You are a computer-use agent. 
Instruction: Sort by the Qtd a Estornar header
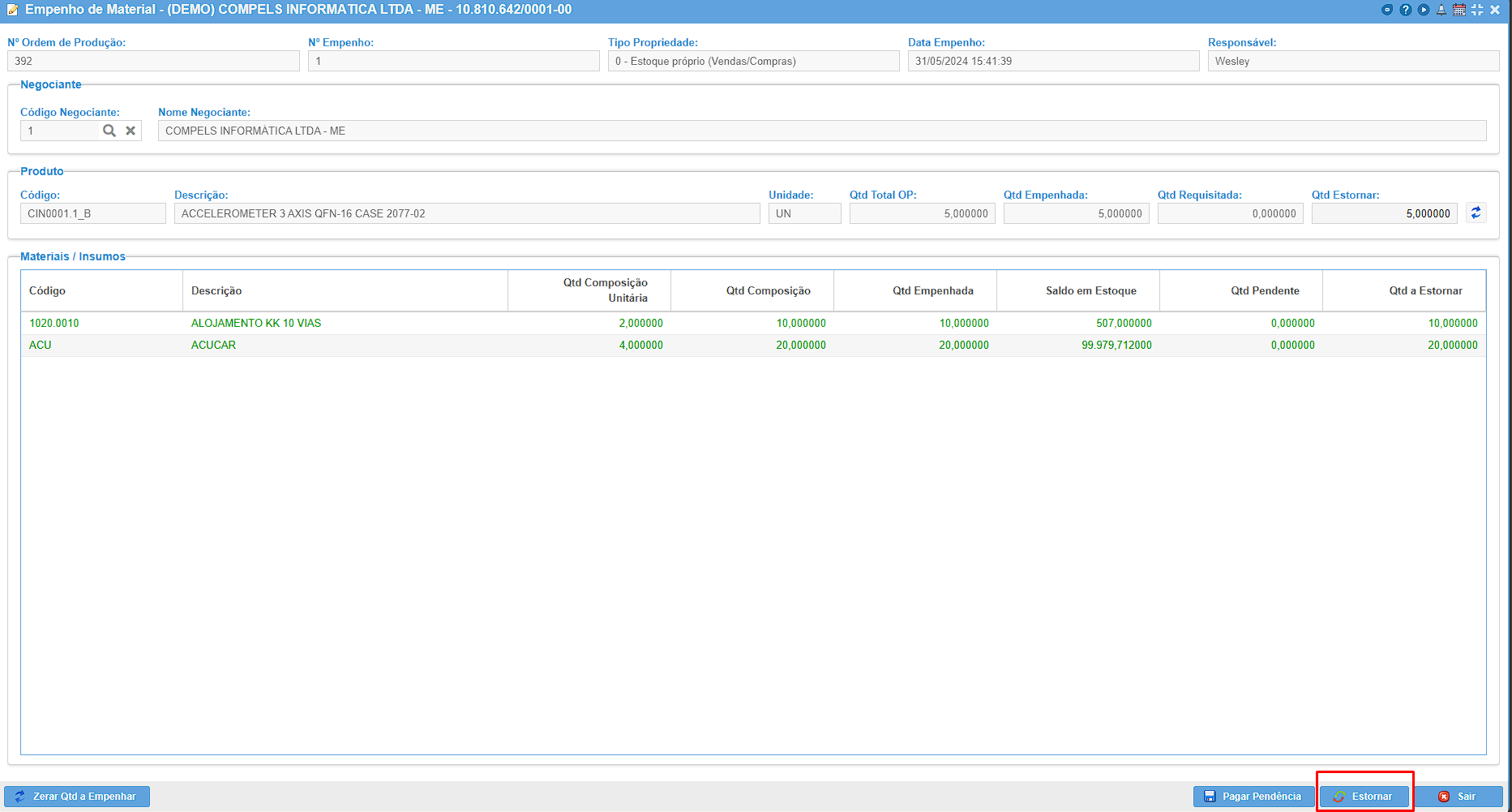click(1404, 290)
